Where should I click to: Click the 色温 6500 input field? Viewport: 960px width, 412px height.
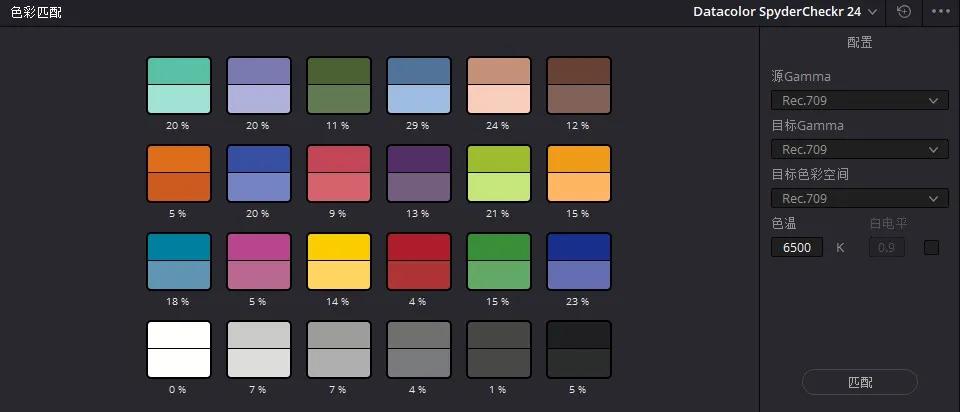point(797,247)
